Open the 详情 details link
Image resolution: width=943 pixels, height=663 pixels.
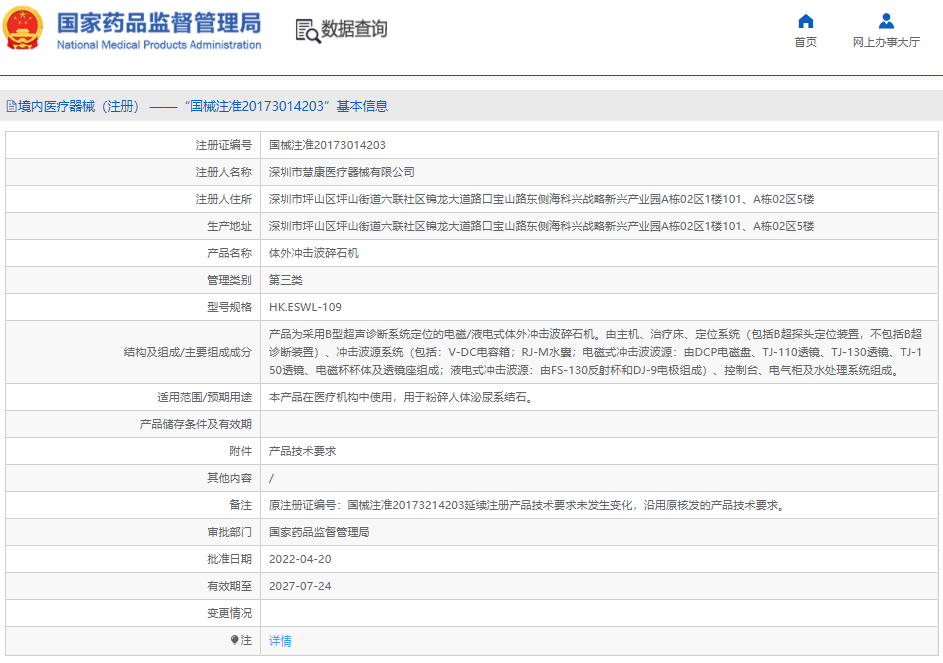point(280,641)
